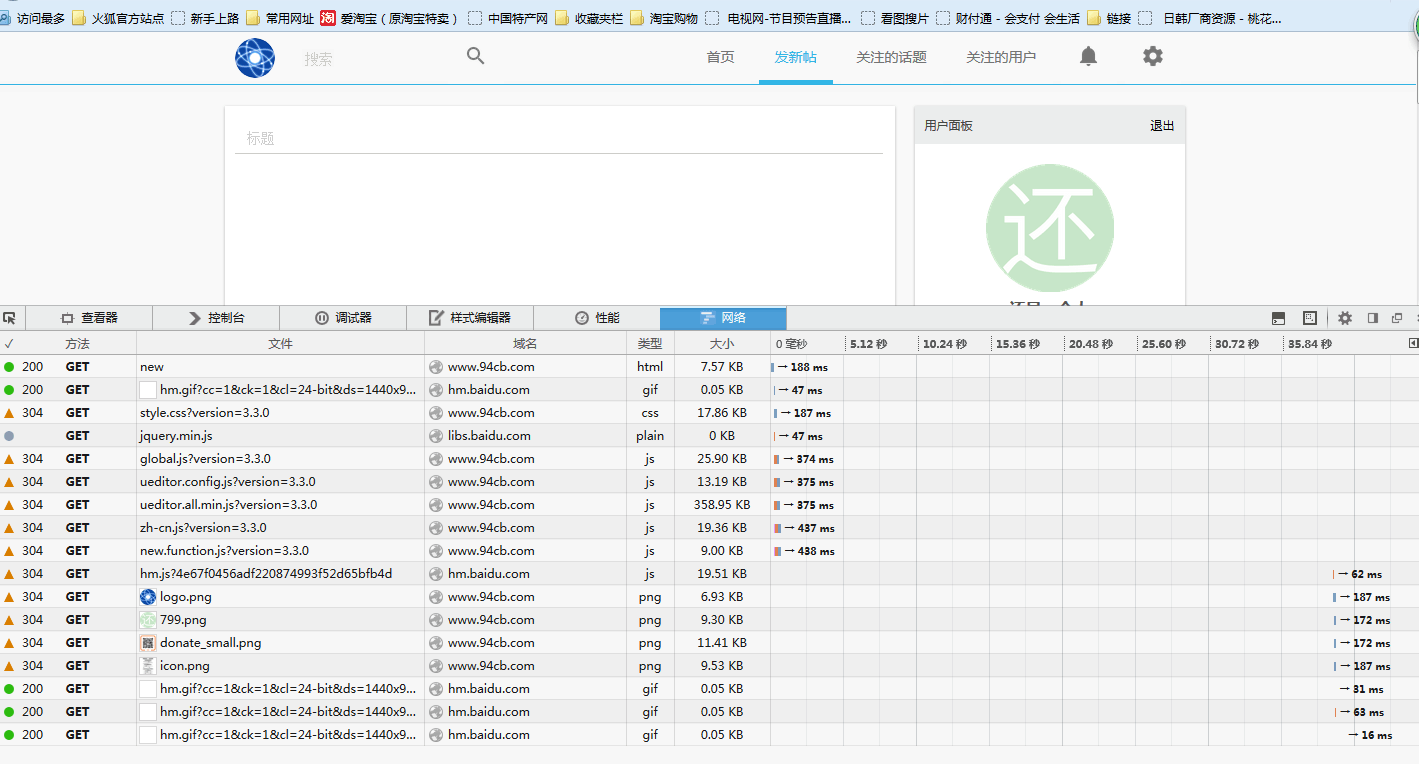Screen dimensions: 1419x764
Task: Select hm.js?4e67f0456 request row
Action: coord(709,574)
